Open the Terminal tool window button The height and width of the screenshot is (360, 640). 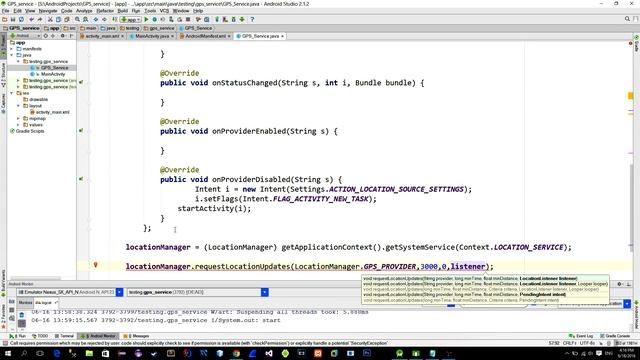coord(64,336)
